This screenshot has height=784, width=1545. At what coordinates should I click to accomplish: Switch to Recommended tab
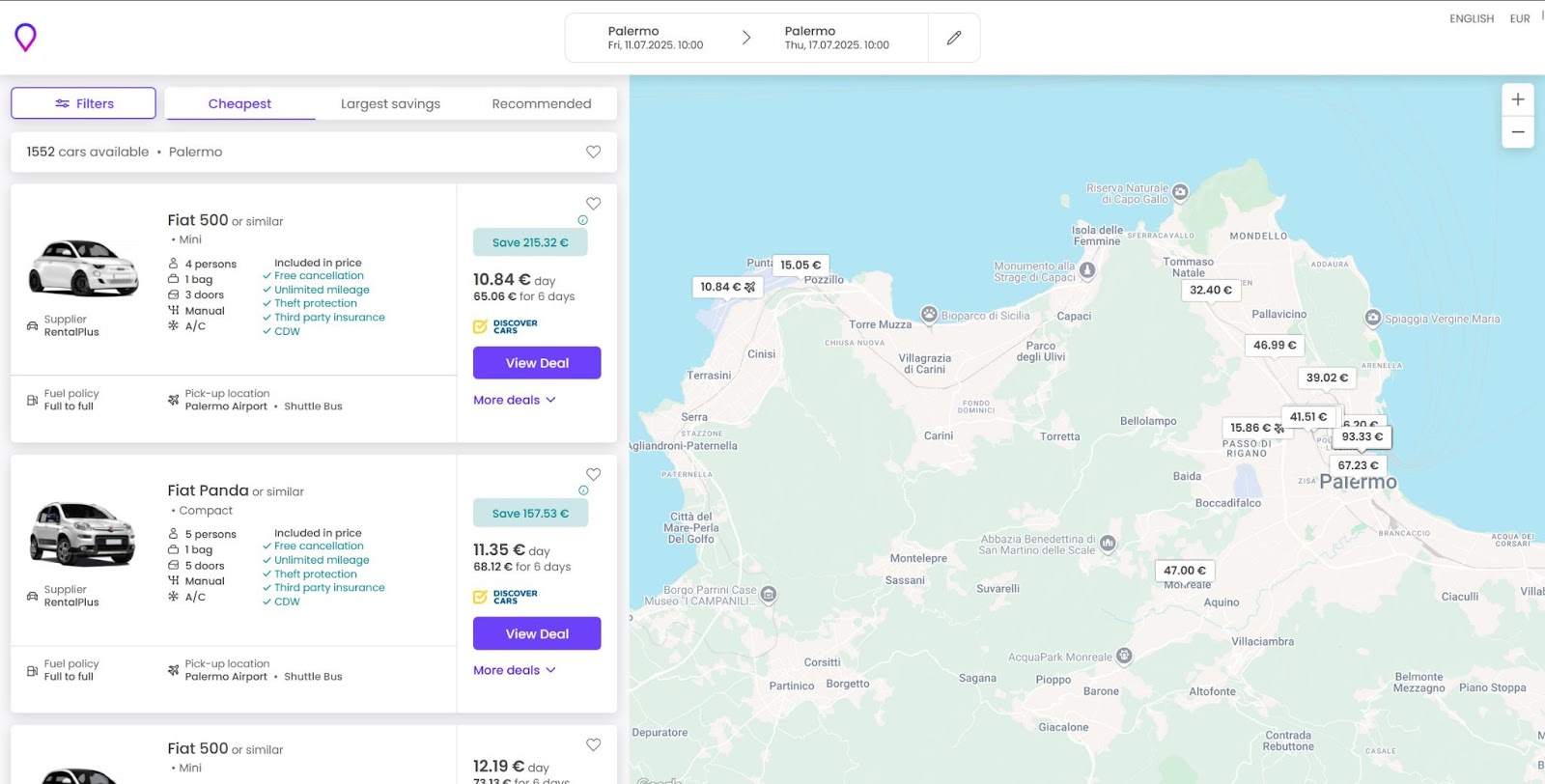coord(541,103)
